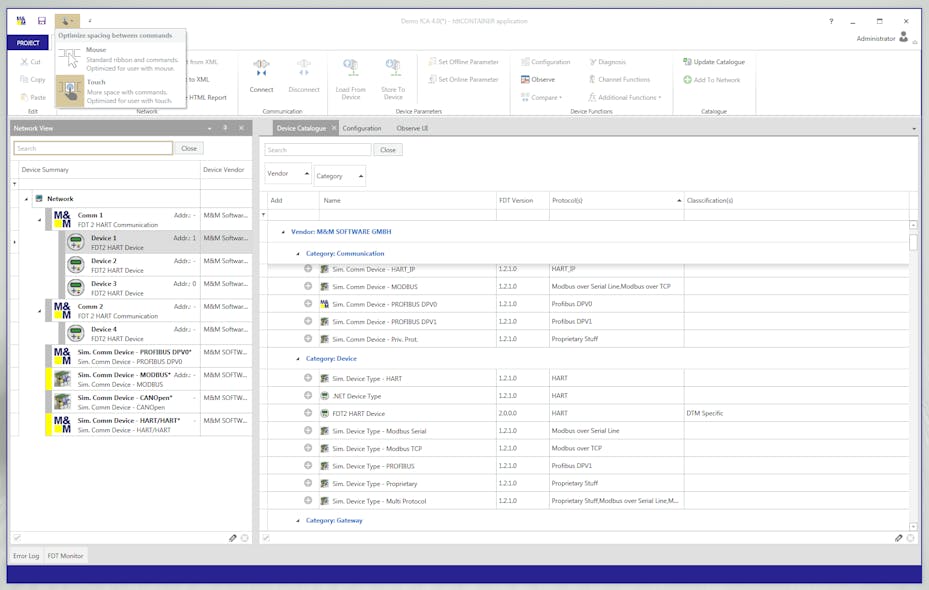Open the Network View panel options arrow
The height and width of the screenshot is (590, 929).
[210, 128]
